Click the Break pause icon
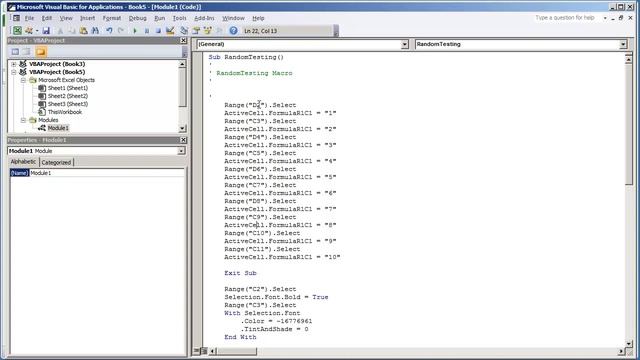The width and height of the screenshot is (640, 360). tap(147, 31)
